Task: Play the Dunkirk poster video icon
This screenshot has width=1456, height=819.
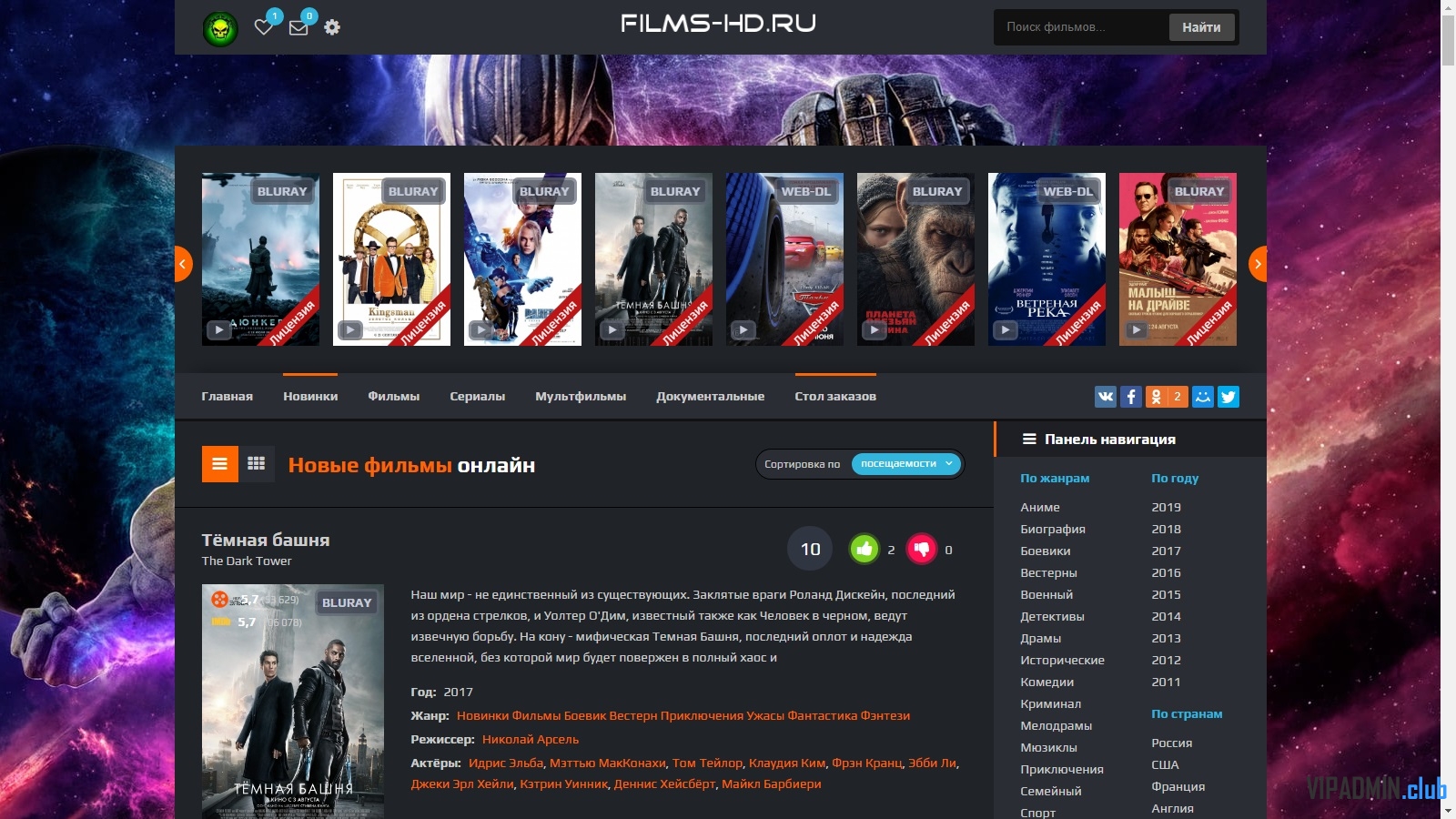Action: [218, 330]
